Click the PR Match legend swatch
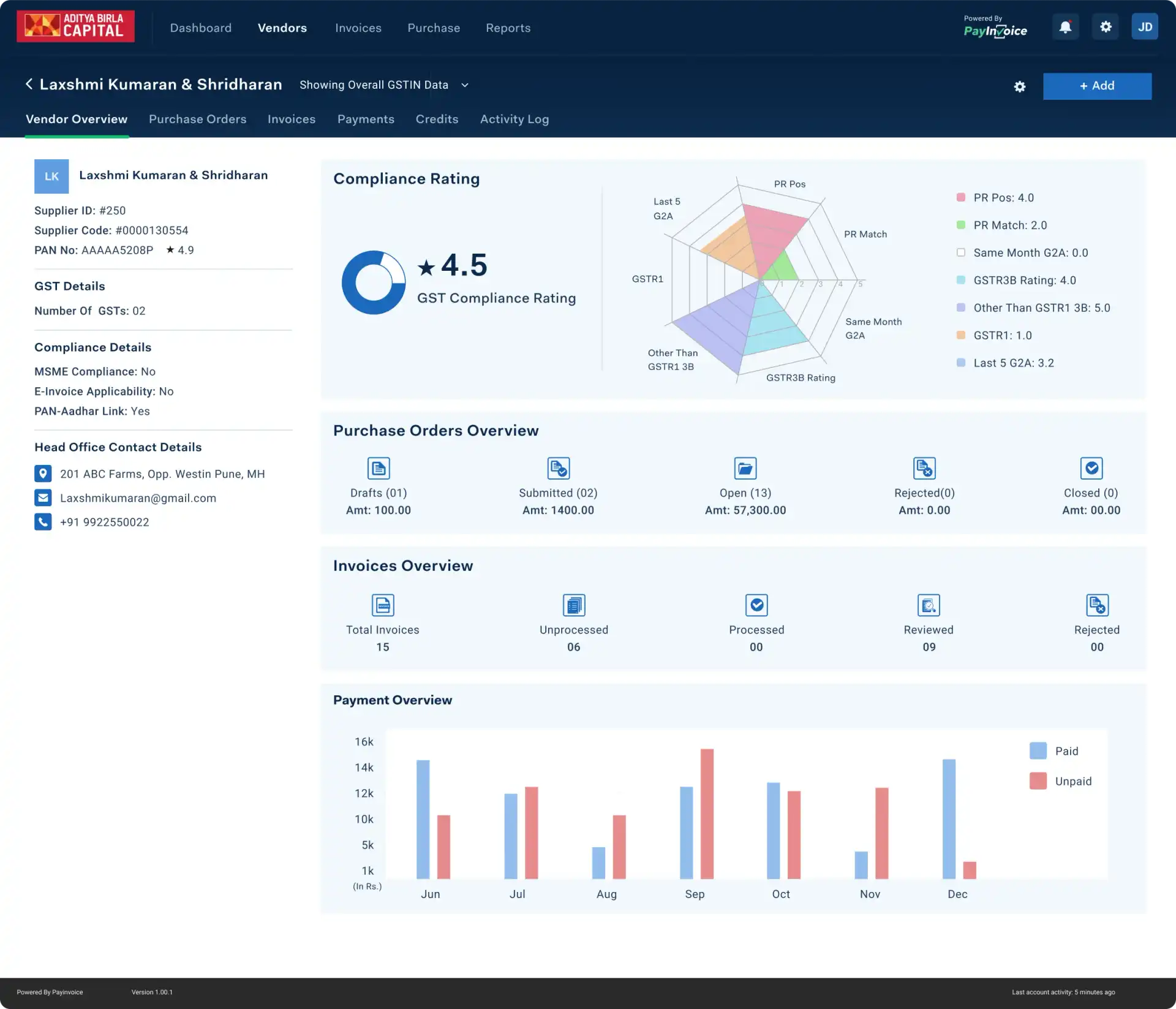This screenshot has height=1009, width=1176. coord(961,225)
